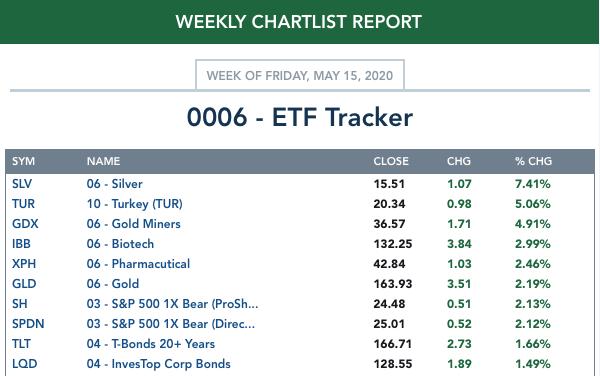
Task: Open the SPDN ticker symbol
Action: pos(28,324)
